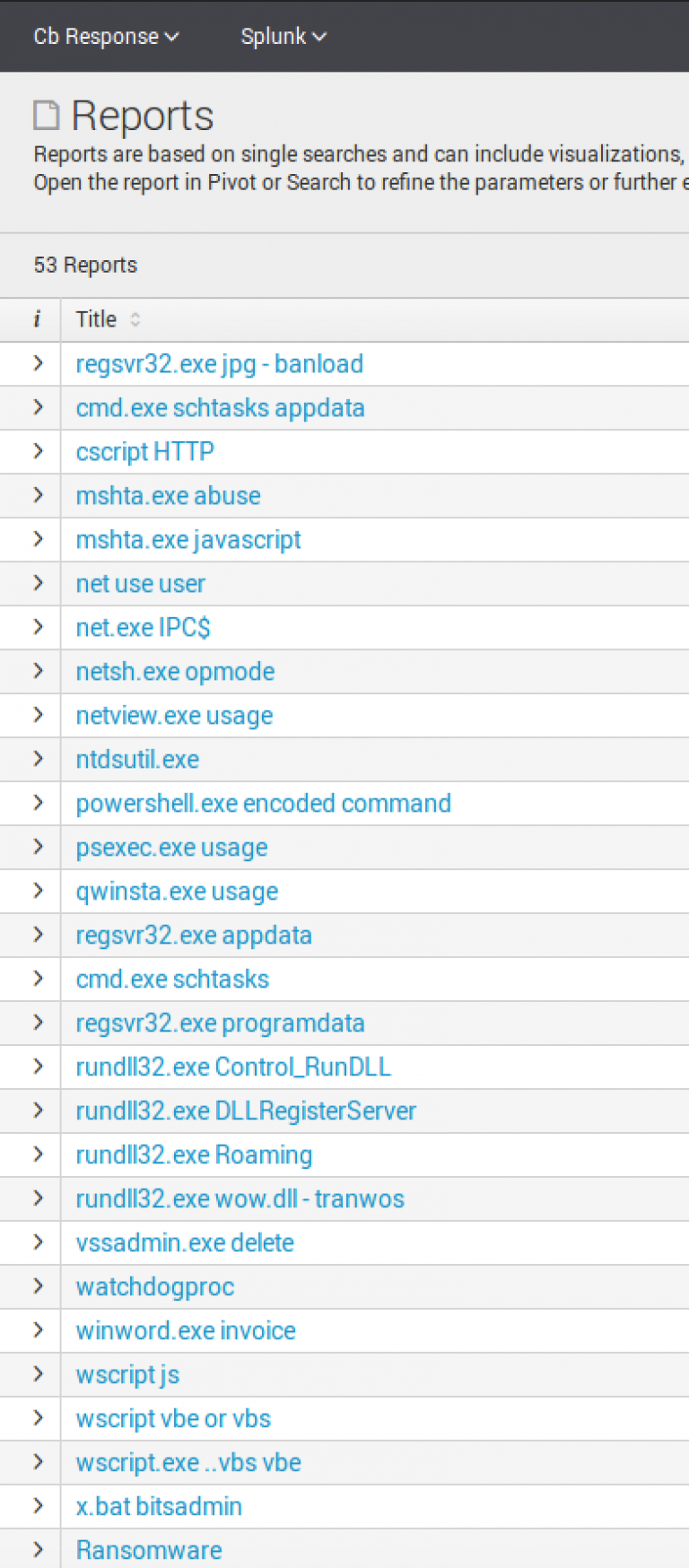
Task: Click the Reports page document icon
Action: coord(47,116)
